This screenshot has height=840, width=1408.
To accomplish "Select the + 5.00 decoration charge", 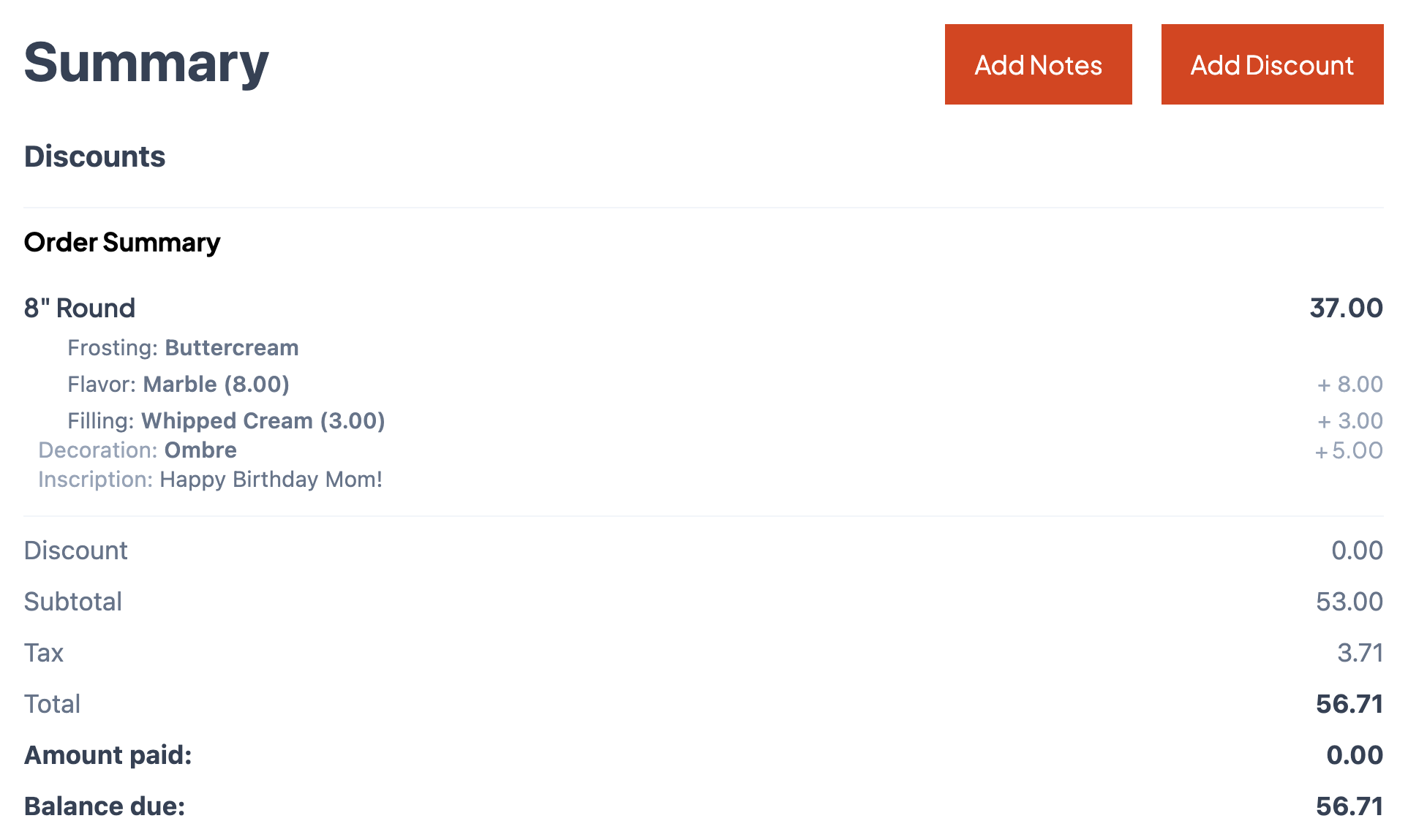I will pyautogui.click(x=1348, y=450).
